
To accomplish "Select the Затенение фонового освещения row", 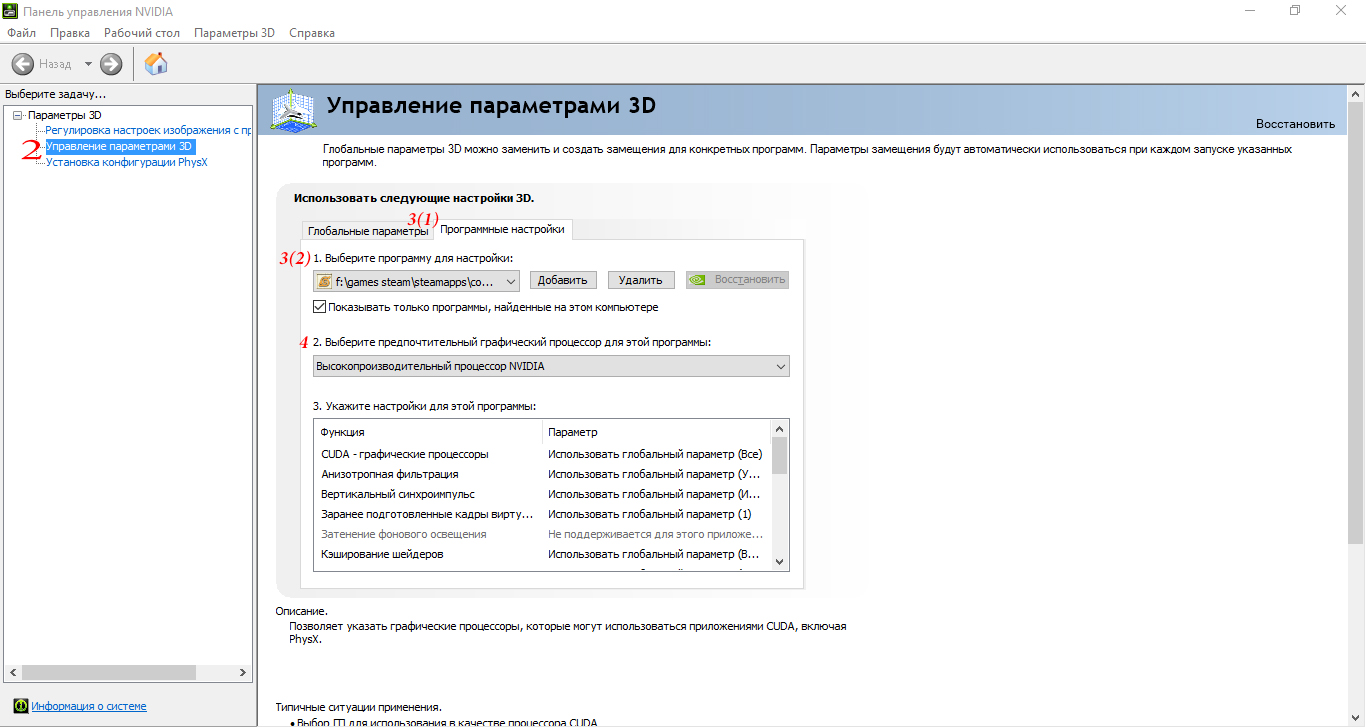I will [543, 534].
